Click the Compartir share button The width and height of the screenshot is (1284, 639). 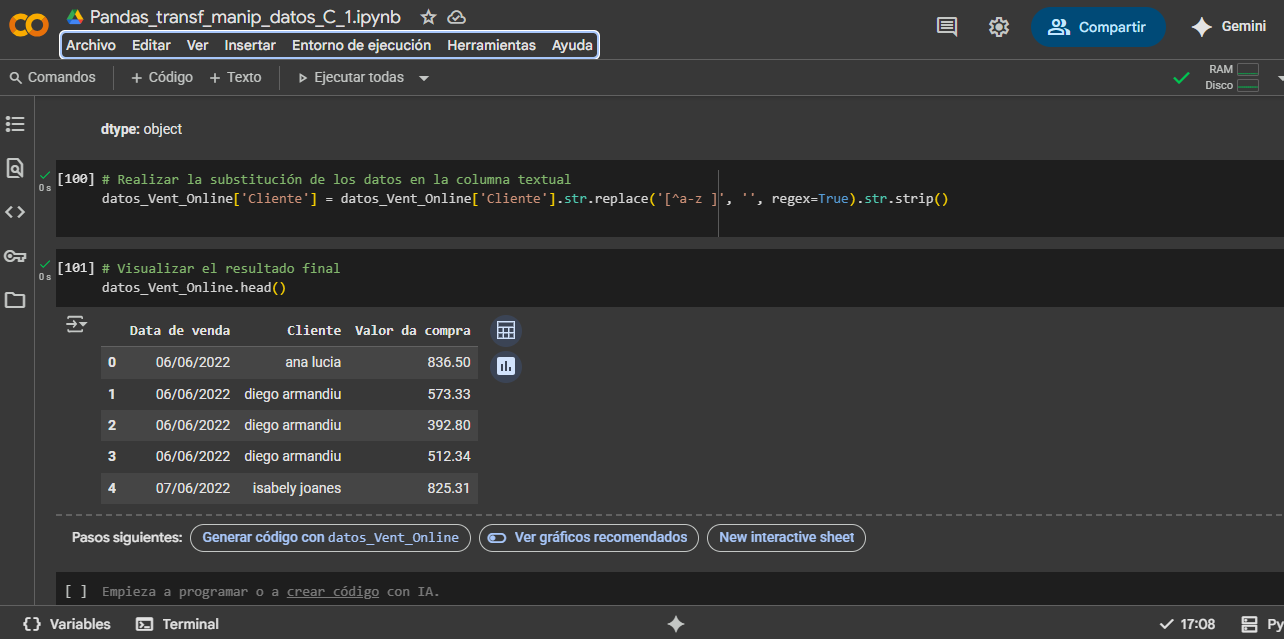tap(1098, 27)
